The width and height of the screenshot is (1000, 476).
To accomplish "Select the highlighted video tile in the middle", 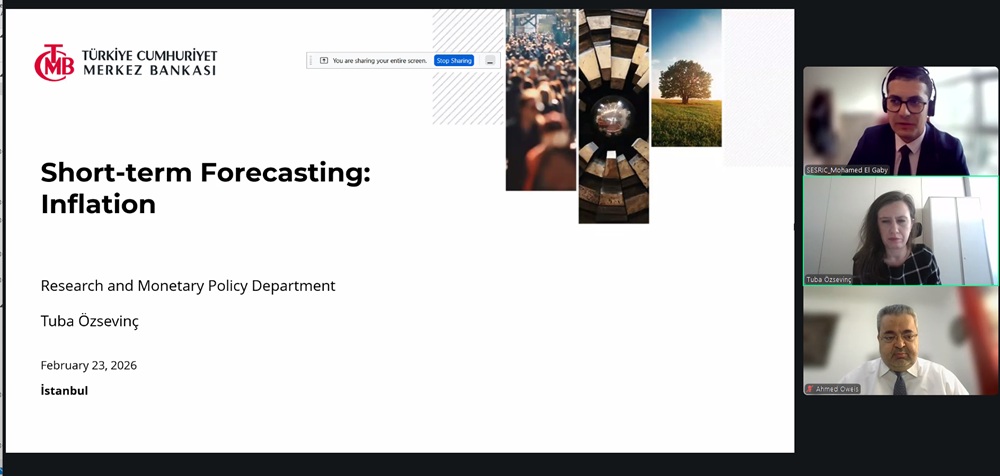I will click(x=885, y=230).
